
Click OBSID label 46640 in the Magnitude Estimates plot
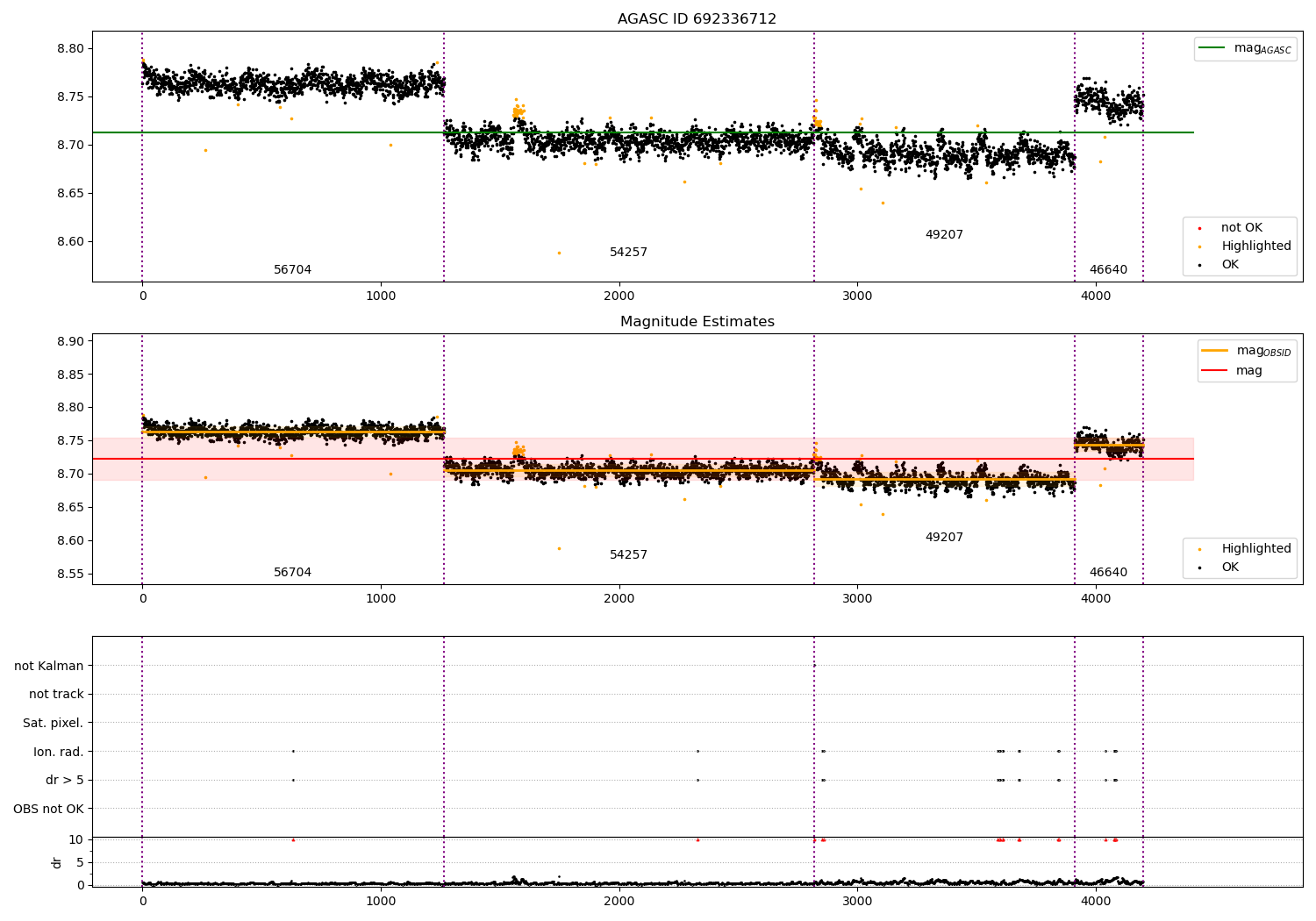click(1108, 573)
